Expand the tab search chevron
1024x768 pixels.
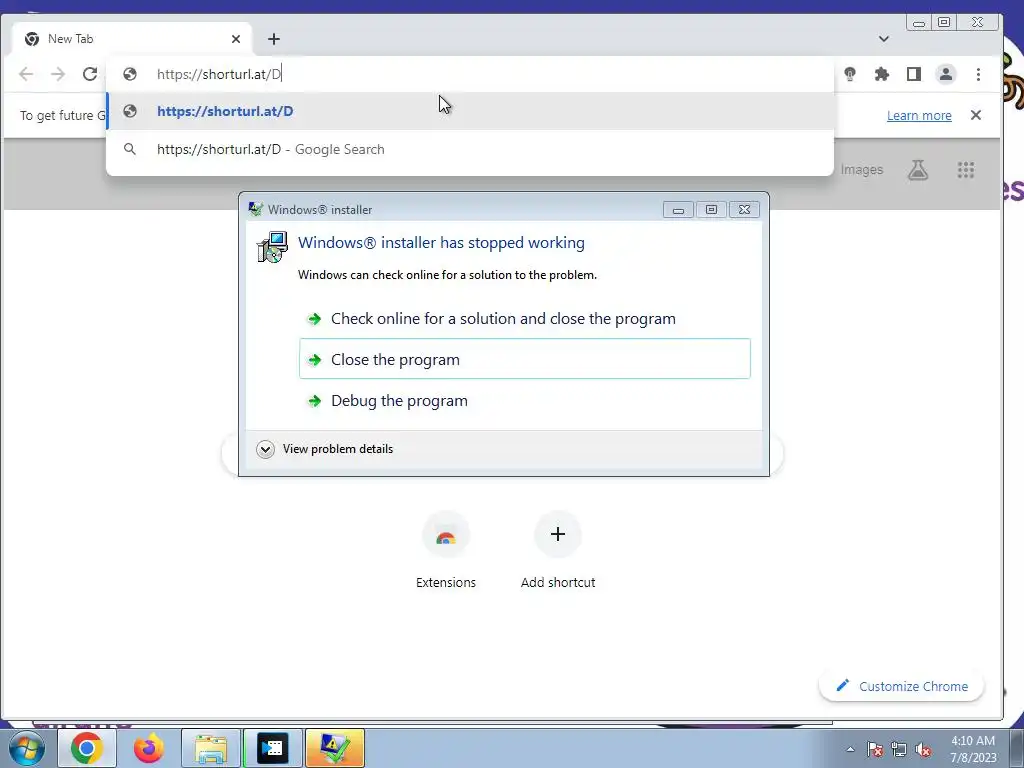[884, 39]
